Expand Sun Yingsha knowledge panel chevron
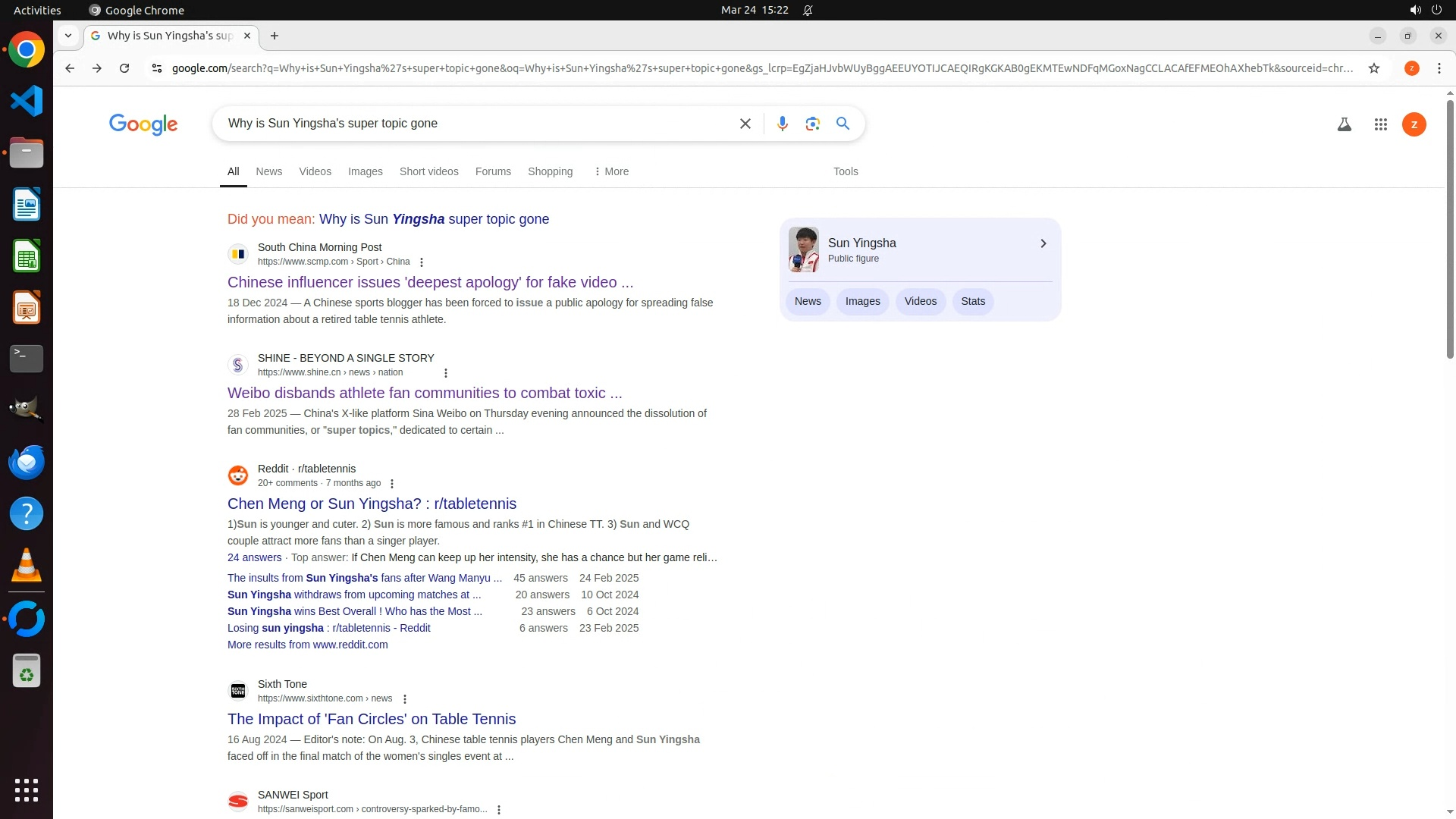Screen dimensions: 1456x819 [x=1043, y=243]
